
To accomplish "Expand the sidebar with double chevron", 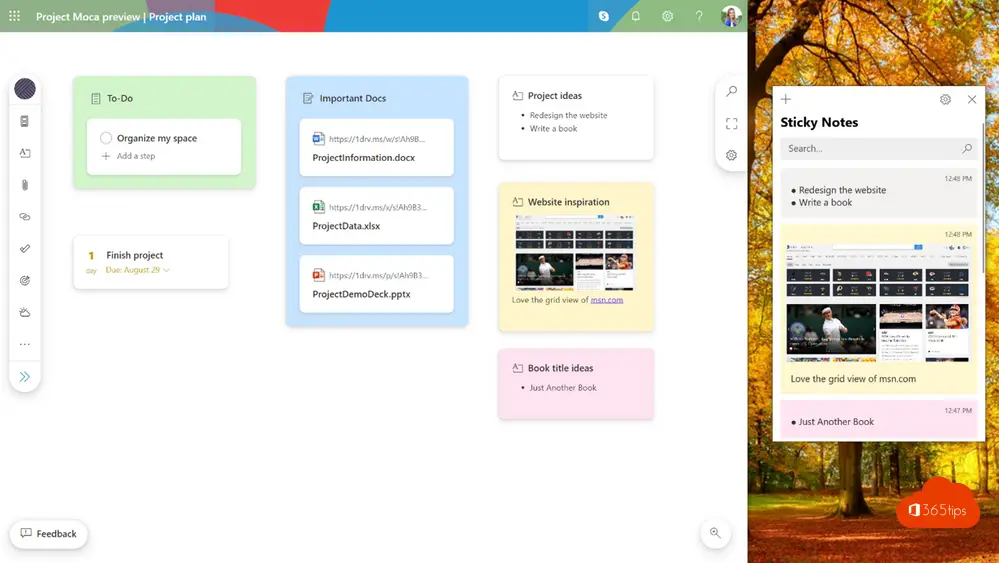I will point(25,376).
